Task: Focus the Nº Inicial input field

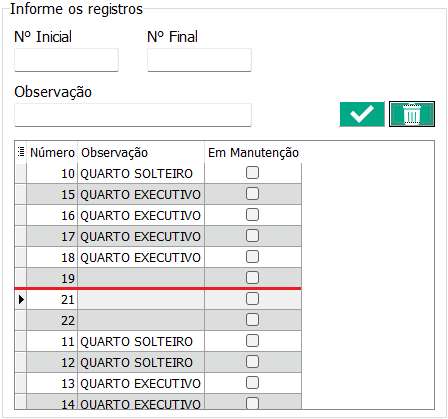Action: point(66,60)
